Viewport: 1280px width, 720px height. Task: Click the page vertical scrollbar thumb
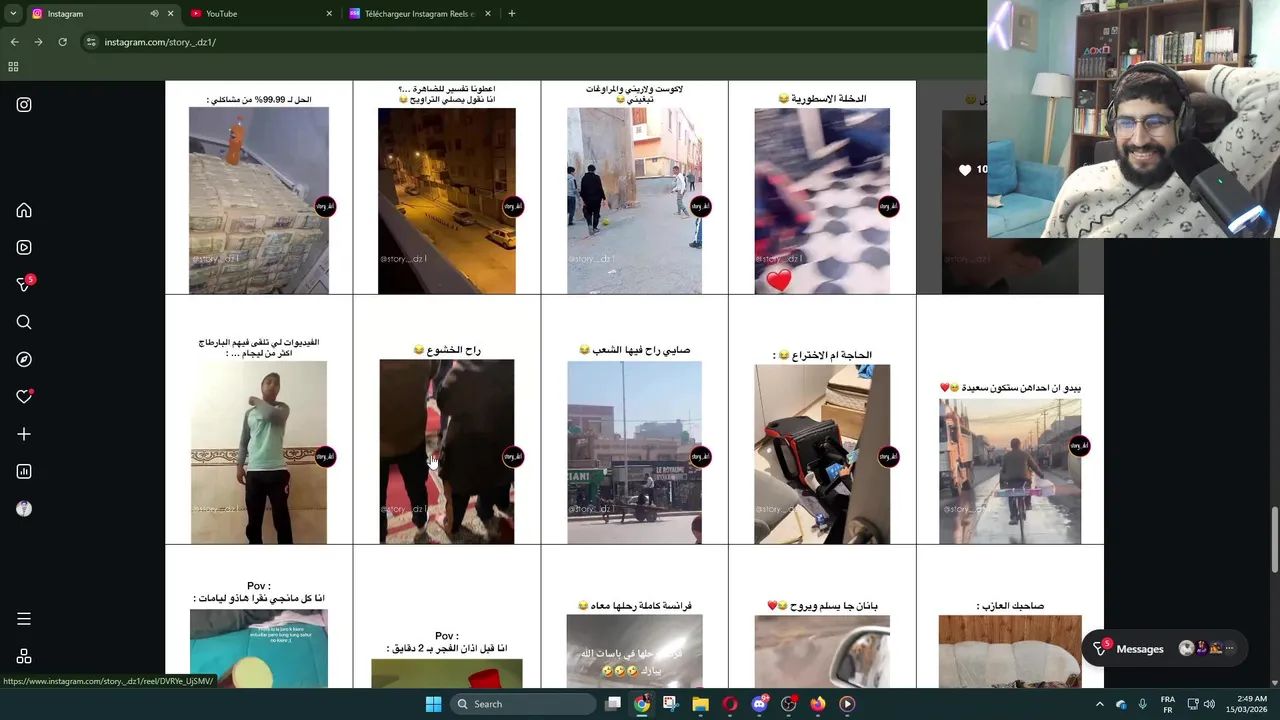click(x=1274, y=541)
